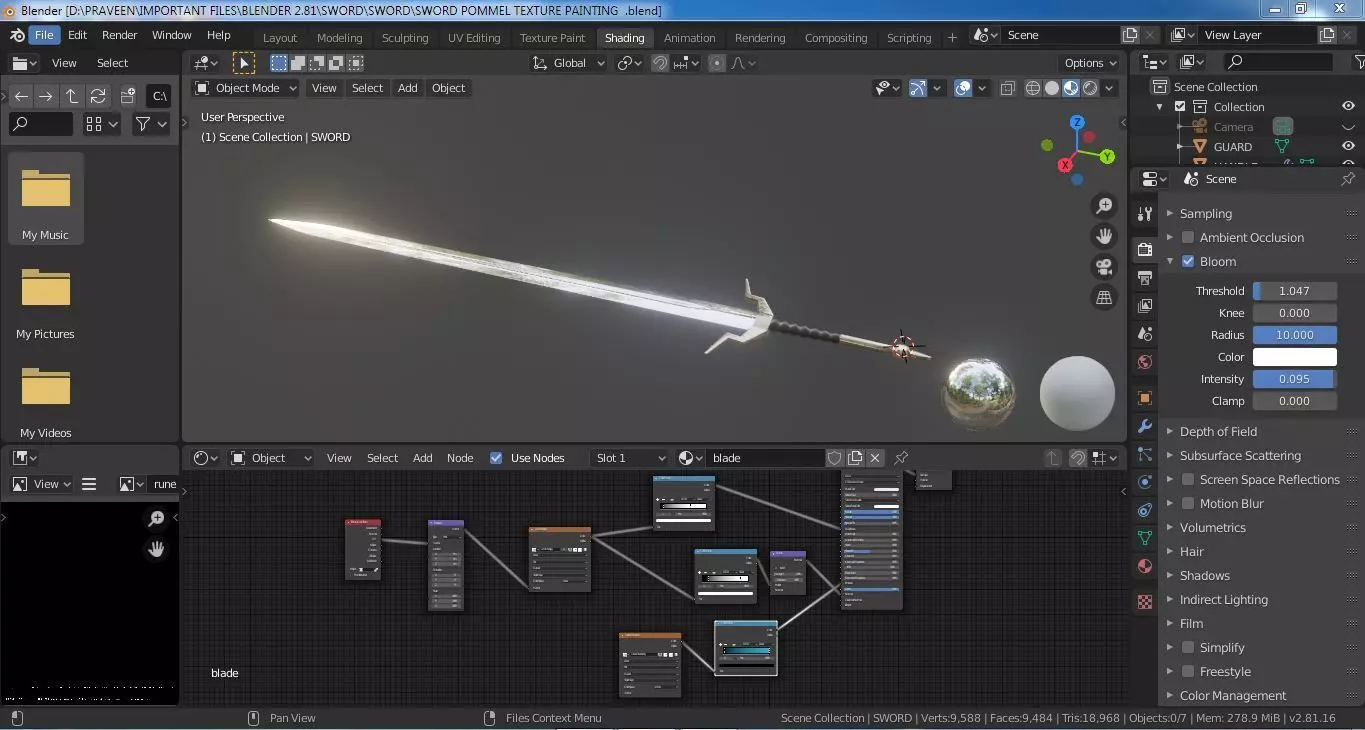1365x730 pixels.
Task: Toggle the Use Nodes checkbox
Action: tap(496, 458)
